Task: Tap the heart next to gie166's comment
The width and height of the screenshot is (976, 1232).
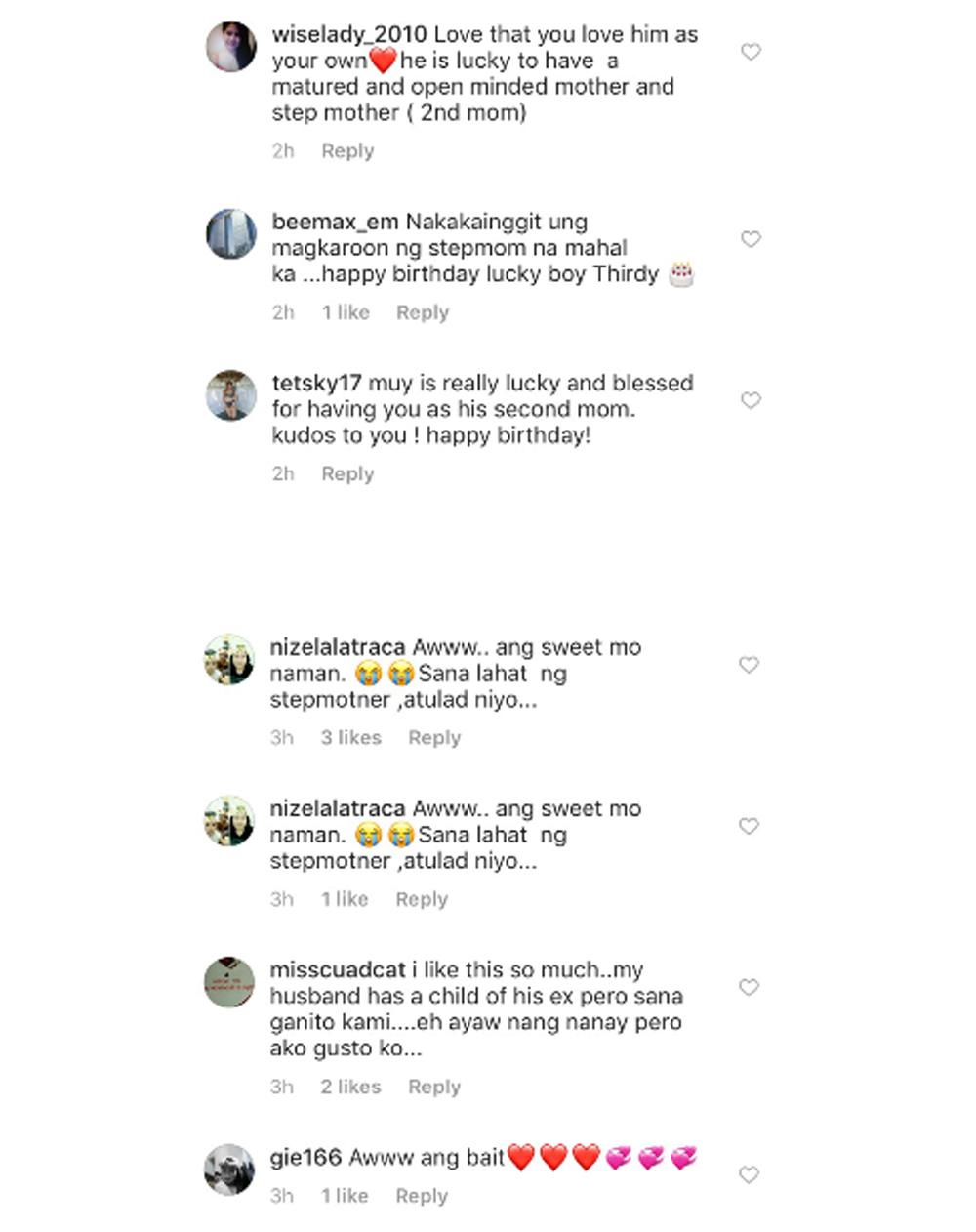Action: 749,1174
